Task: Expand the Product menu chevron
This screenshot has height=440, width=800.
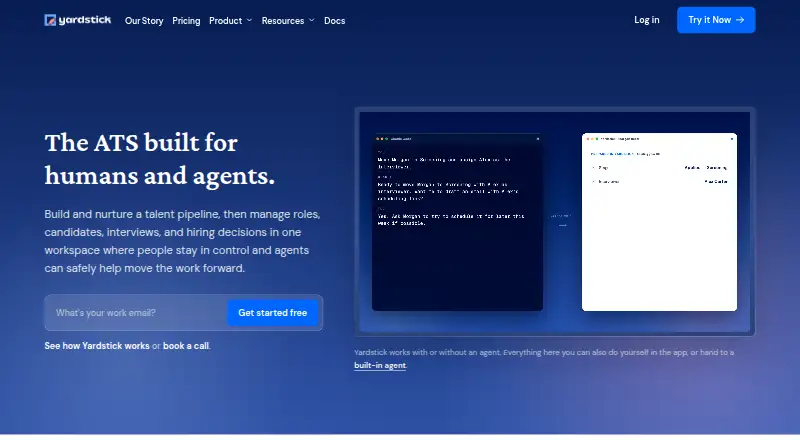Action: (x=249, y=20)
